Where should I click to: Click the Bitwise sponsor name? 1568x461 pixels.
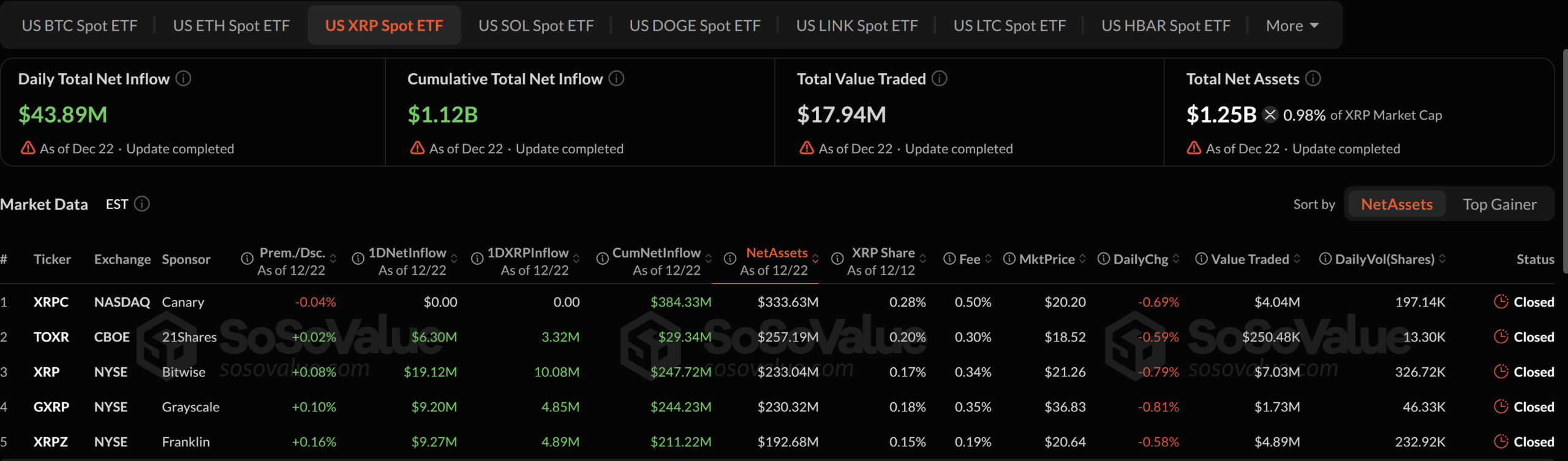184,371
